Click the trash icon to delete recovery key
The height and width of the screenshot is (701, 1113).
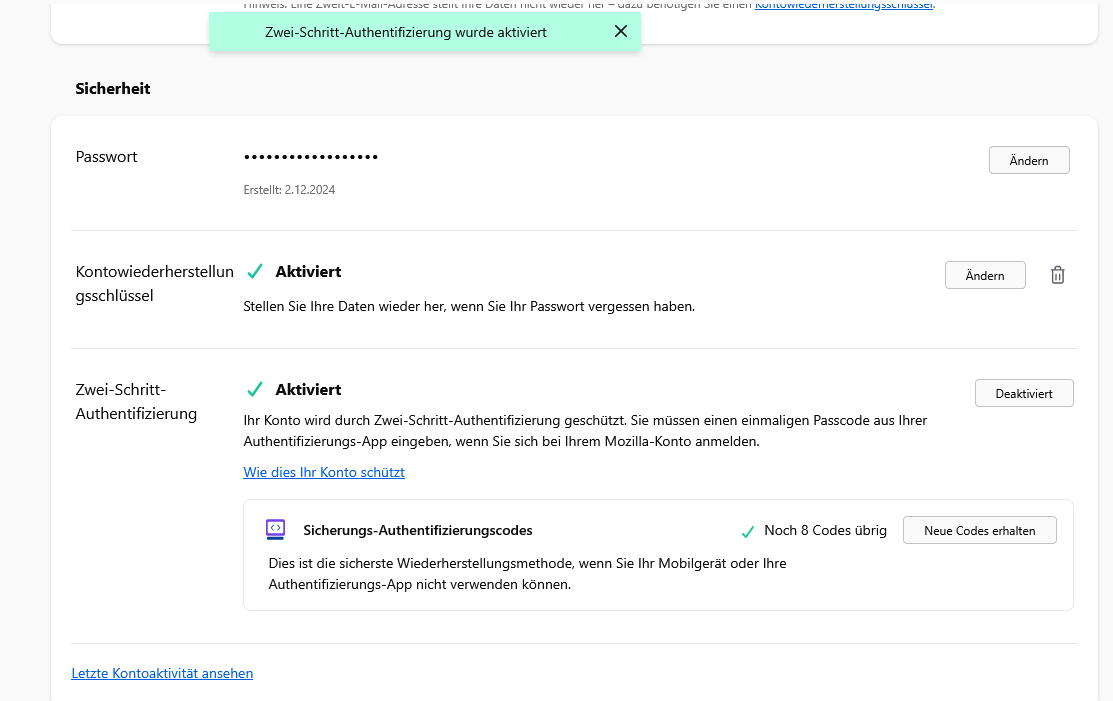pos(1057,275)
